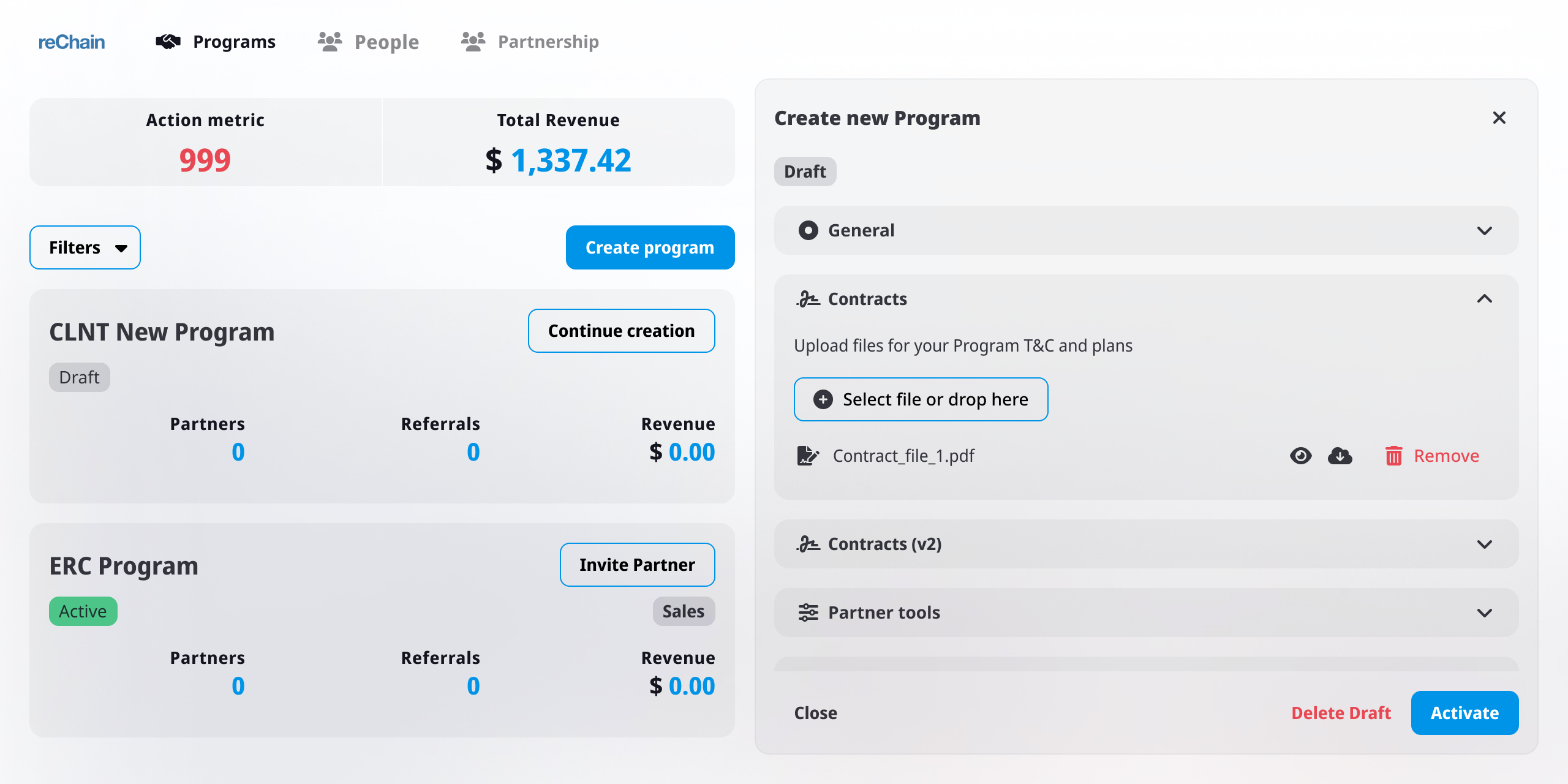This screenshot has height=784, width=1568.
Task: Close the Create new Program panel
Action: click(1499, 118)
